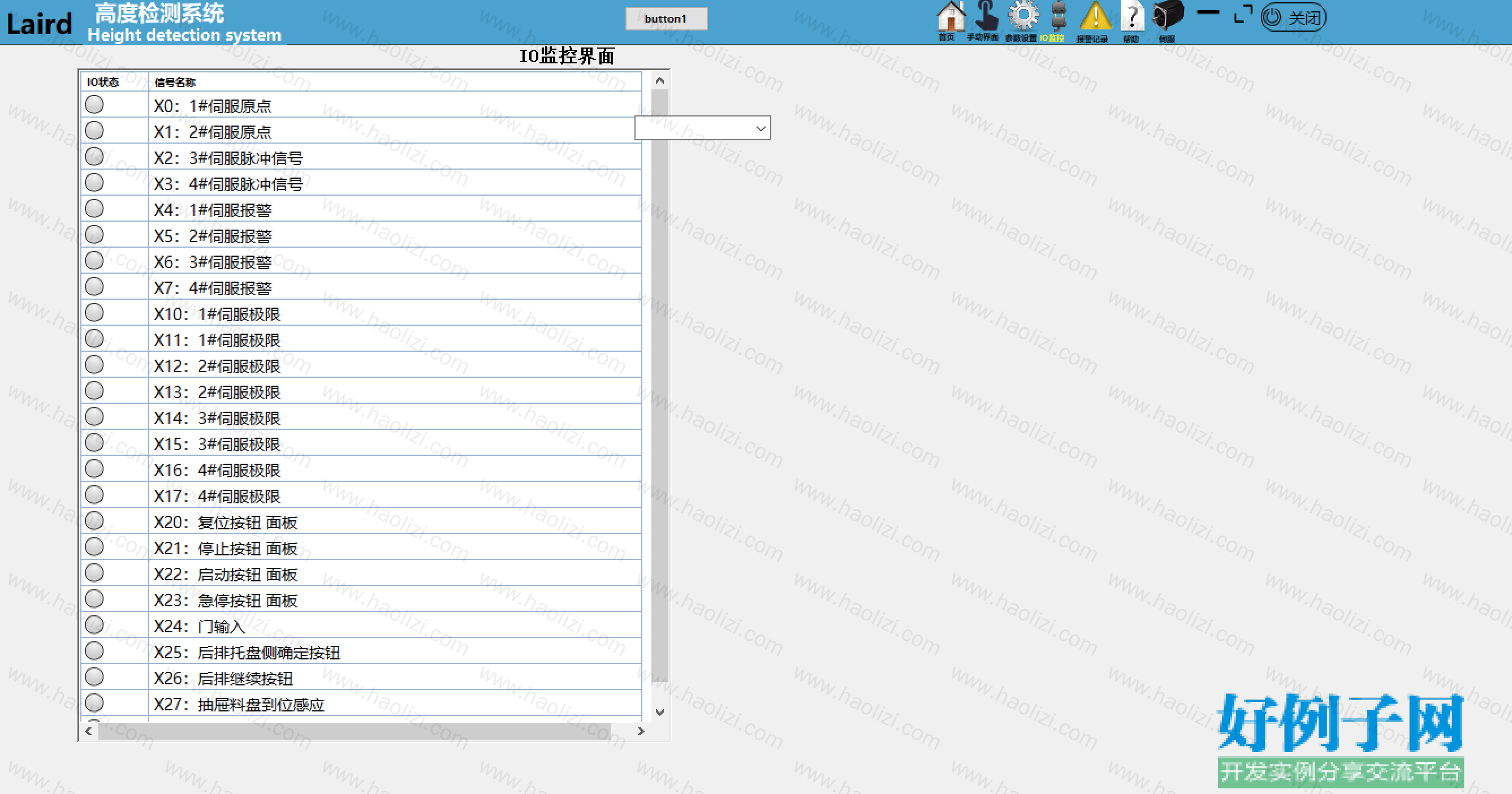
Task: Toggle the X10 1#伺服极限 status indicator
Action: (94, 313)
